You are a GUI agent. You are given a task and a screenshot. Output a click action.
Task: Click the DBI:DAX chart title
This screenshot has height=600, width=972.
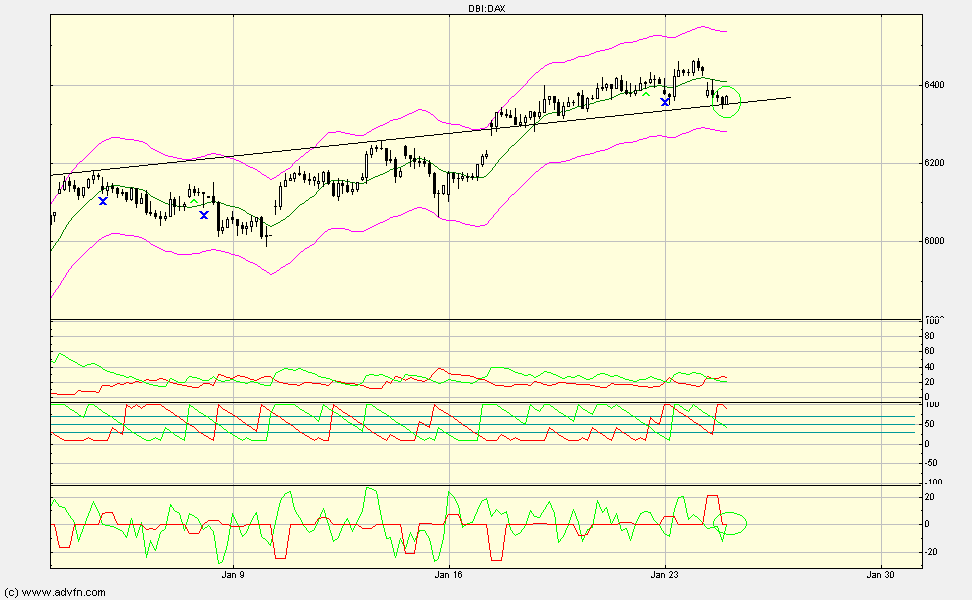point(487,7)
